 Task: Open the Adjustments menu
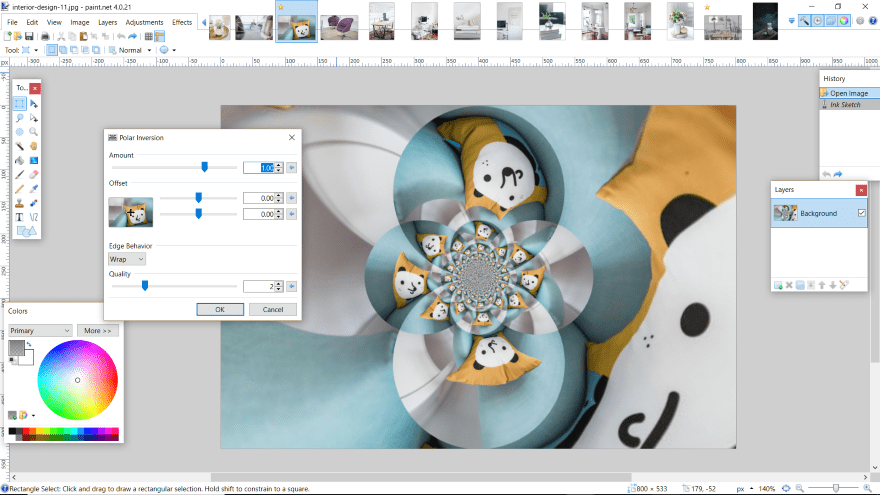point(145,21)
